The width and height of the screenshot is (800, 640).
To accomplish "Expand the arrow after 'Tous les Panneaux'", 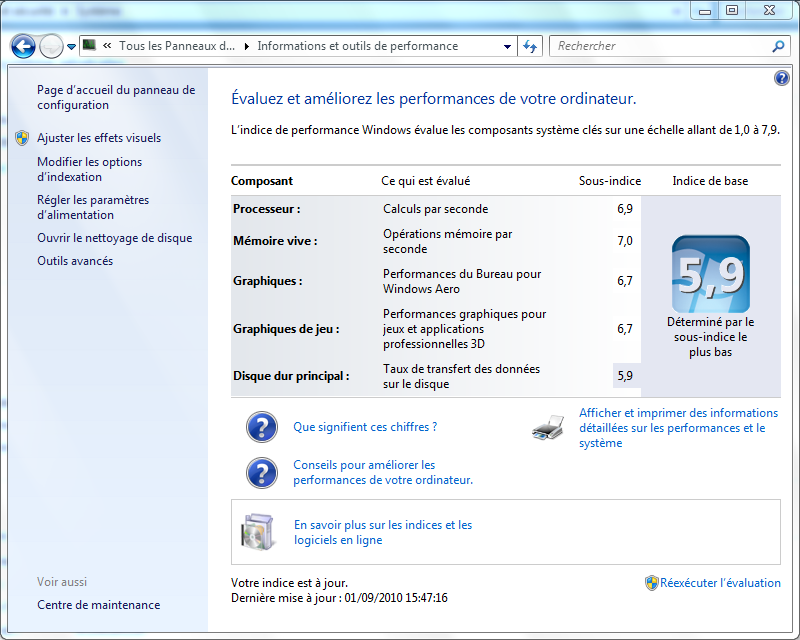I will point(247,46).
